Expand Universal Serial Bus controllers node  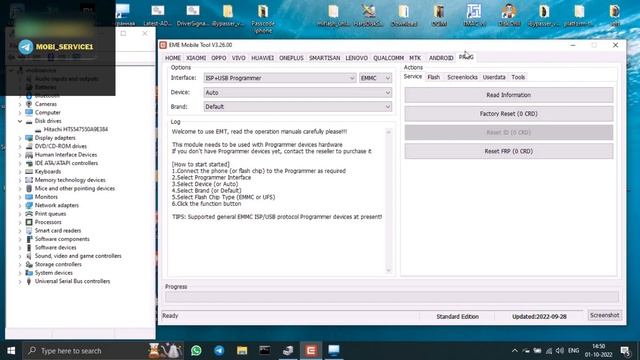tap(20, 281)
